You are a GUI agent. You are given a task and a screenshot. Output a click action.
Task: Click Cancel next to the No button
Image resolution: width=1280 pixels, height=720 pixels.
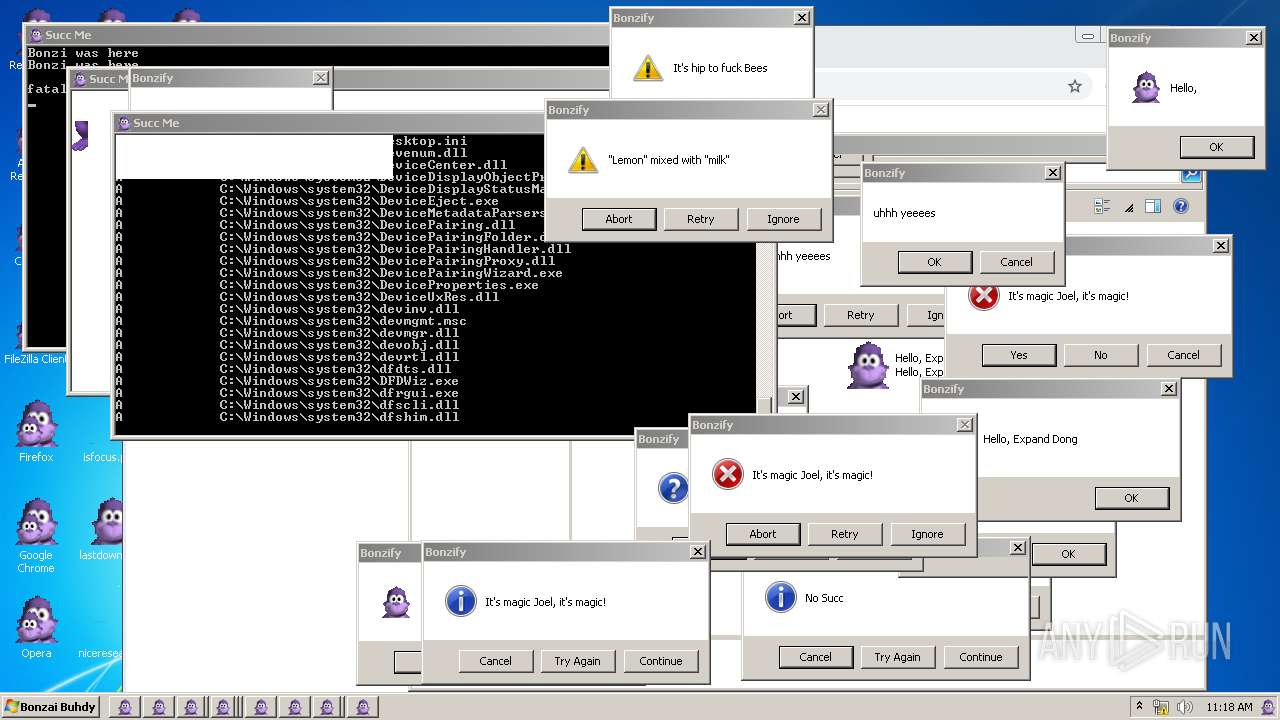click(1183, 355)
